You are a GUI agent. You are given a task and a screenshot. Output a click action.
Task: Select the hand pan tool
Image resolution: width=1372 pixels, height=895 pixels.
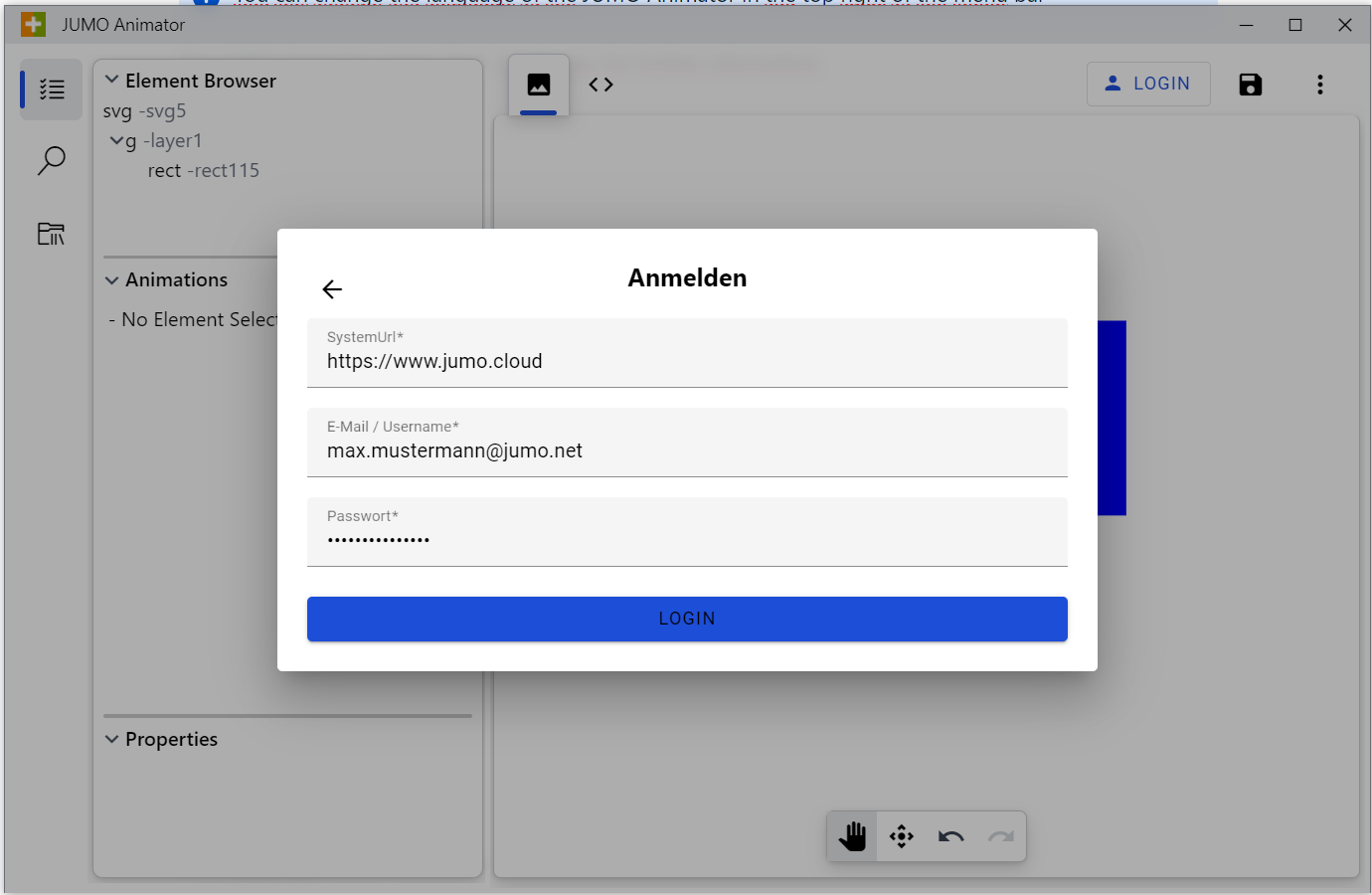pyautogui.click(x=852, y=836)
